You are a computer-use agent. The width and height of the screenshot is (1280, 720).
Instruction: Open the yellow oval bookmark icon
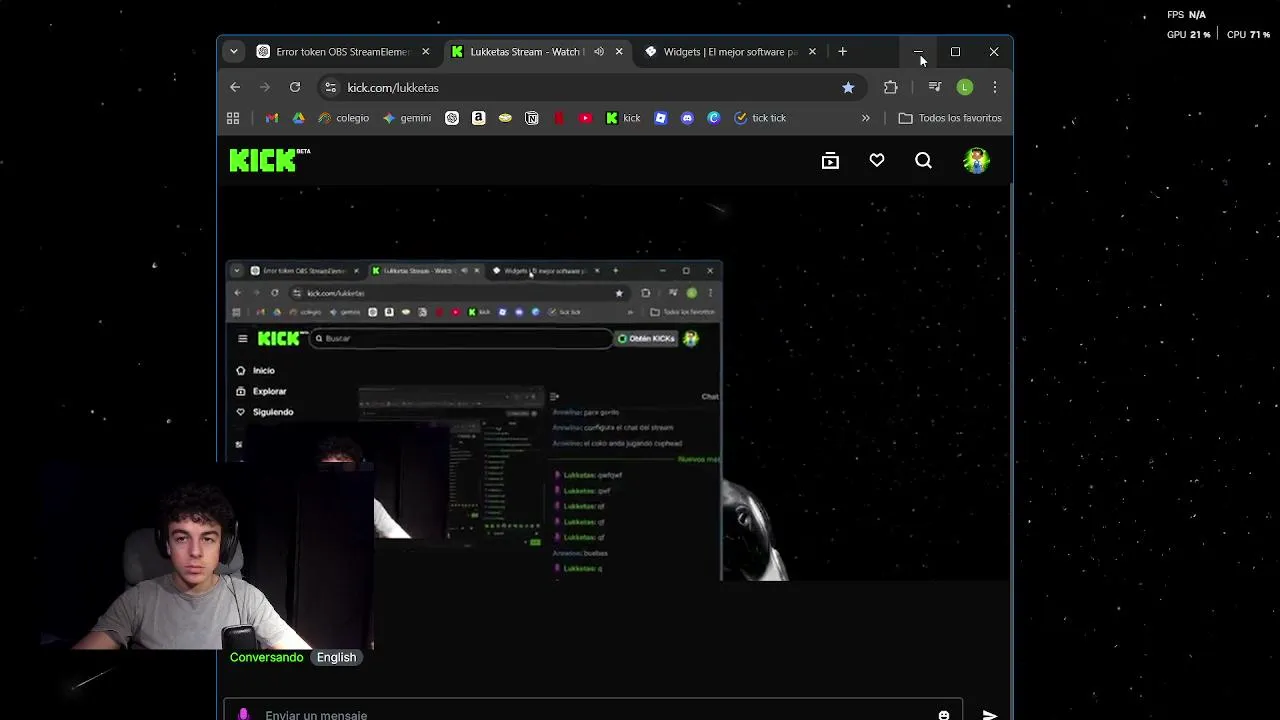click(505, 118)
